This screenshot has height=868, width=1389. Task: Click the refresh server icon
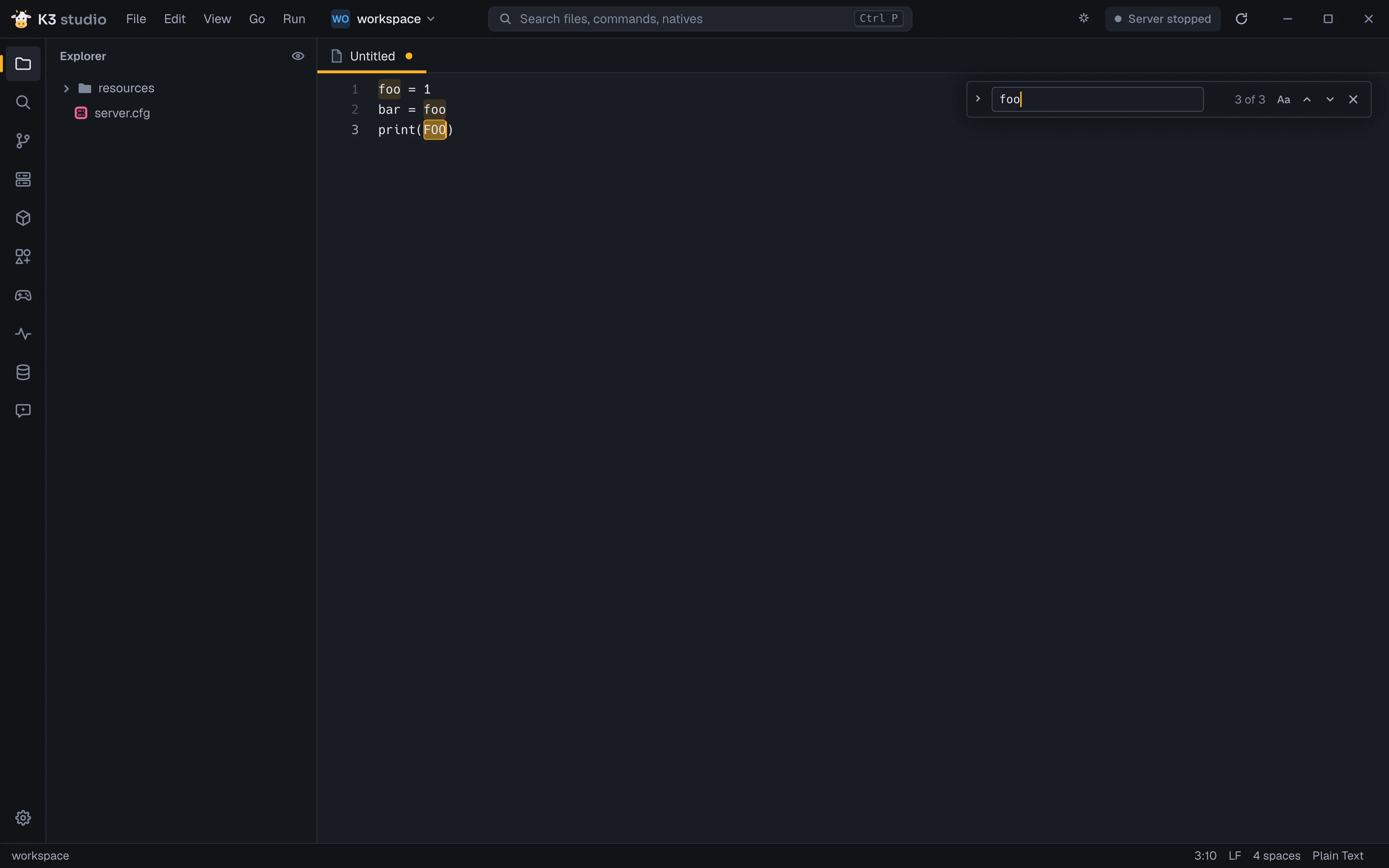tap(1241, 19)
